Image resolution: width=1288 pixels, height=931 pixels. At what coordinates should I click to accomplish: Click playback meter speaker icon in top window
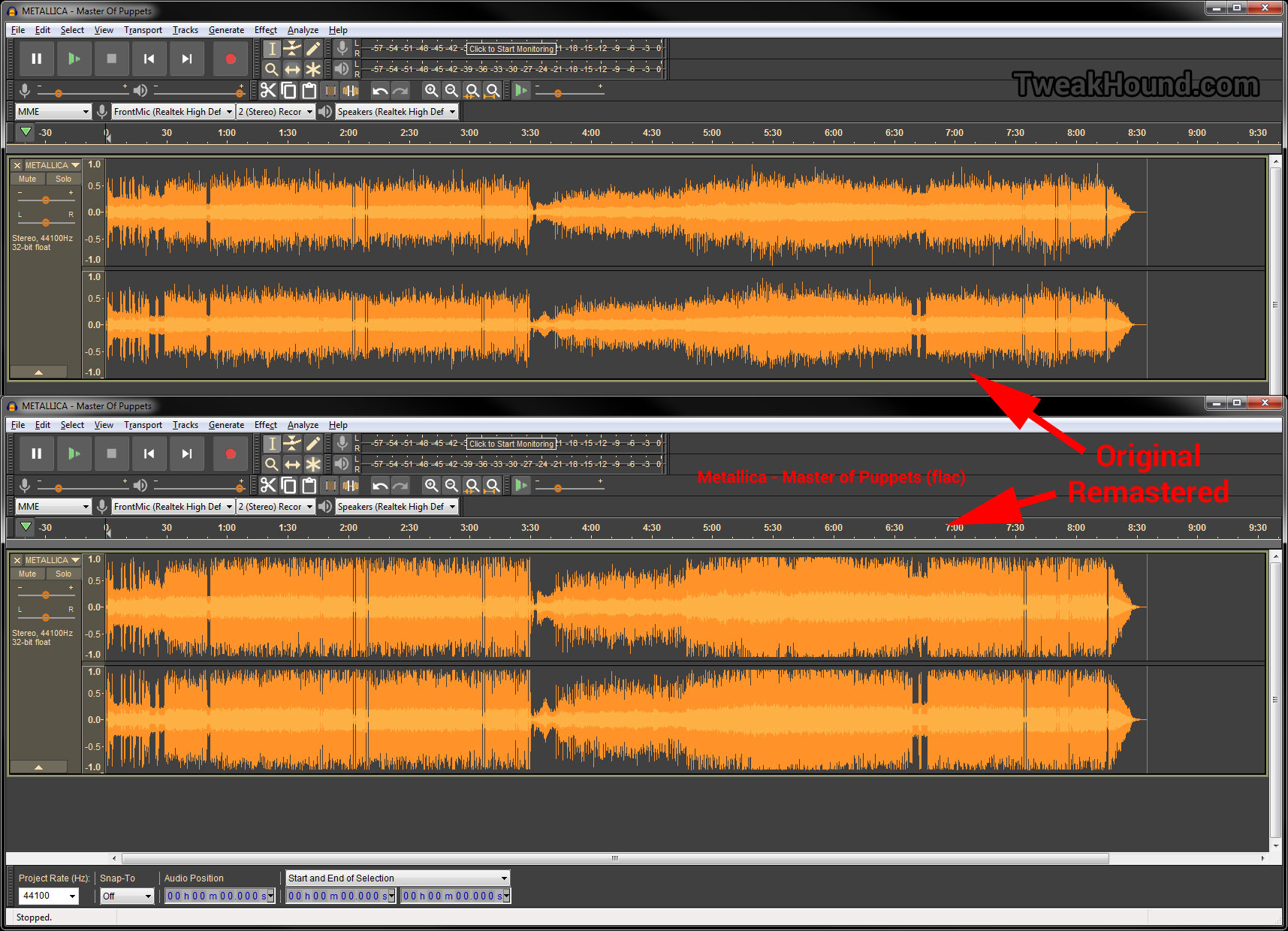click(x=342, y=69)
